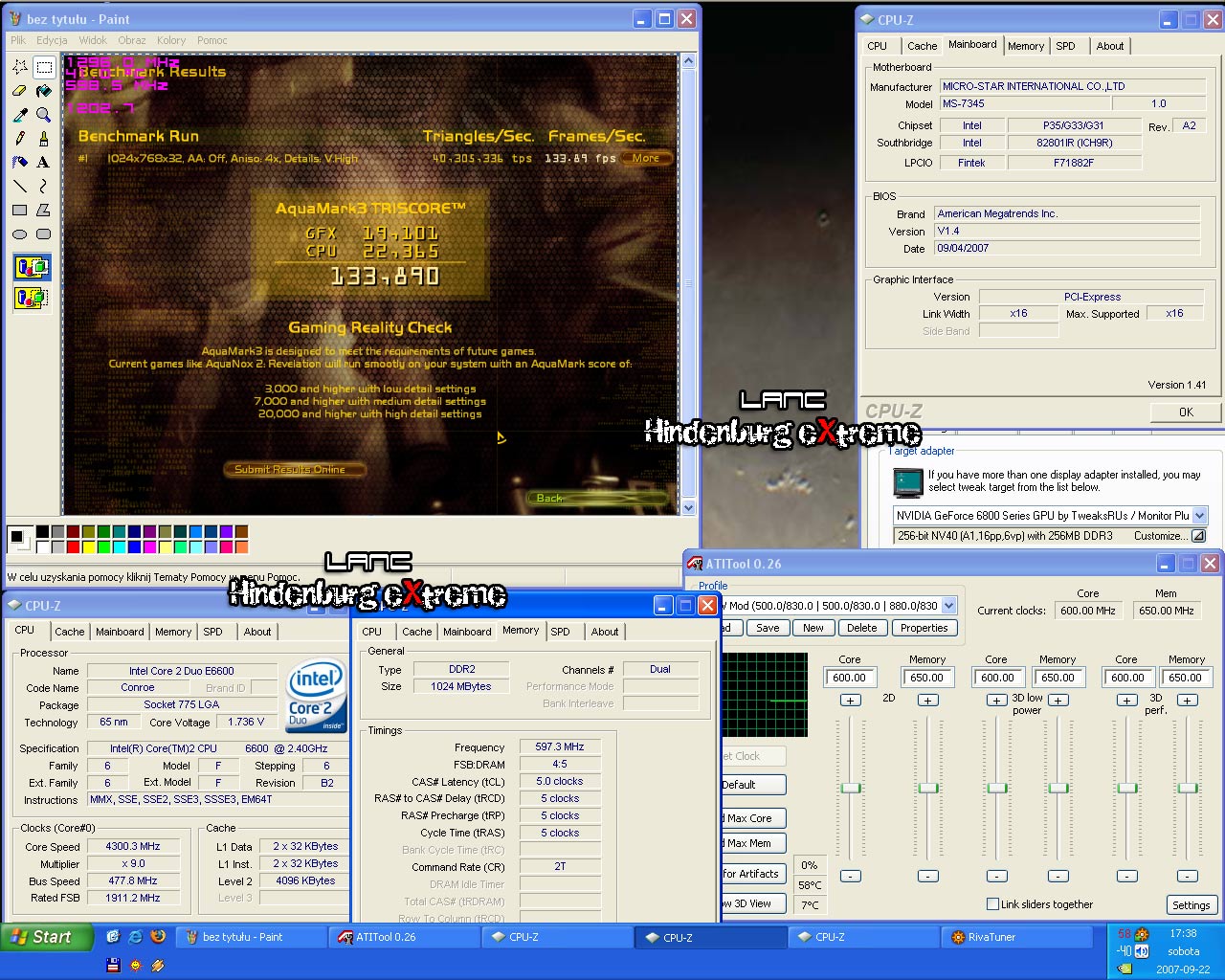Click the Customize icon in the adapter panel
Viewport: 1225px width, 980px height.
coord(1198,536)
